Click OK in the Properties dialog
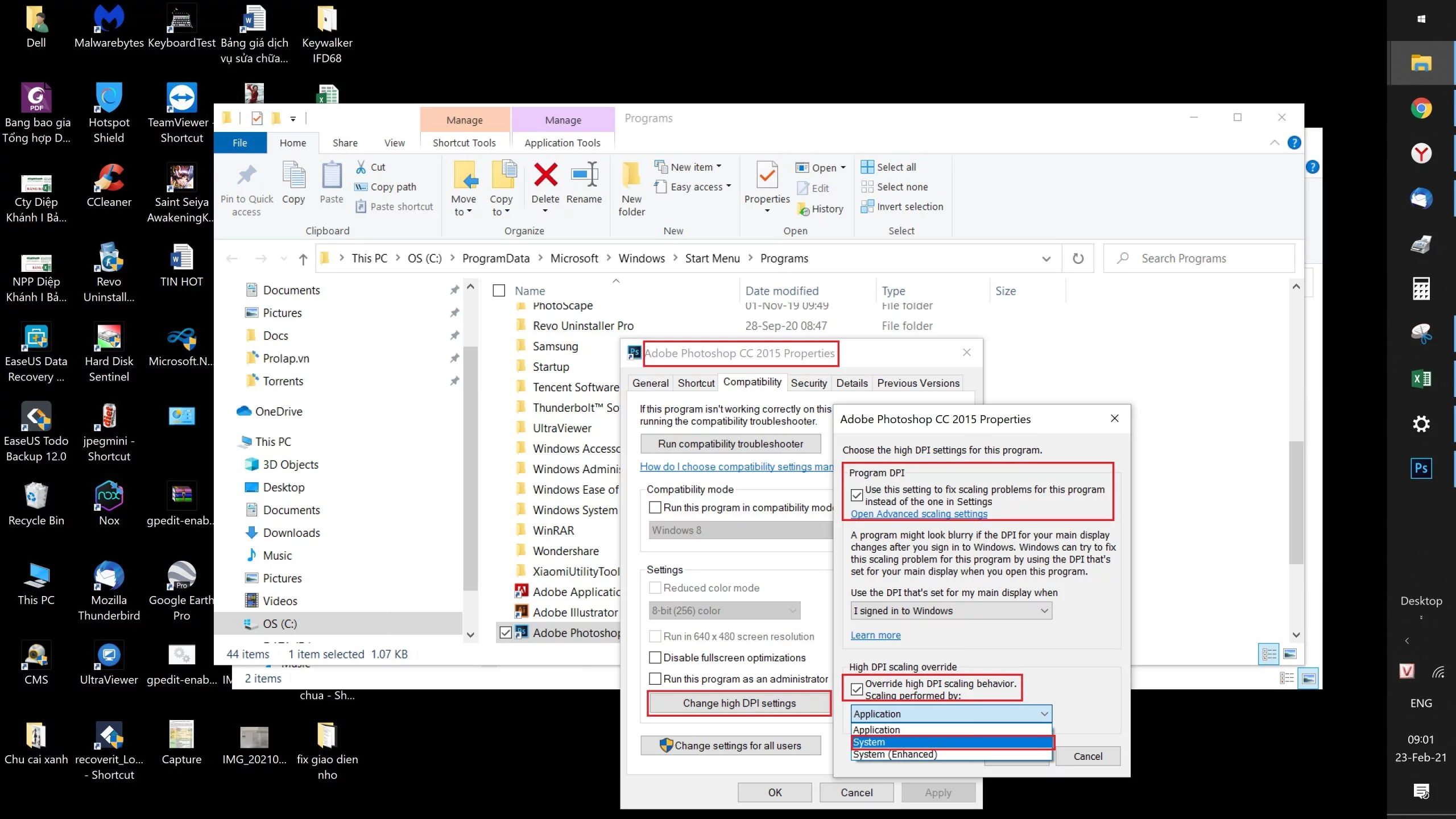Image resolution: width=1456 pixels, height=819 pixels. pos(775,792)
